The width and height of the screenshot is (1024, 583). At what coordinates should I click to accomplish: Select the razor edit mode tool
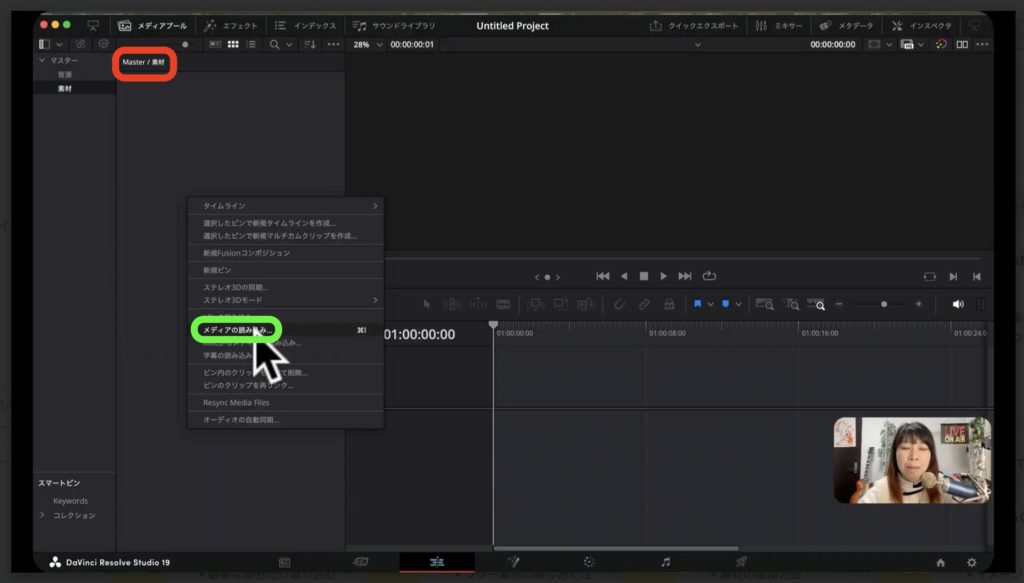click(x=502, y=303)
